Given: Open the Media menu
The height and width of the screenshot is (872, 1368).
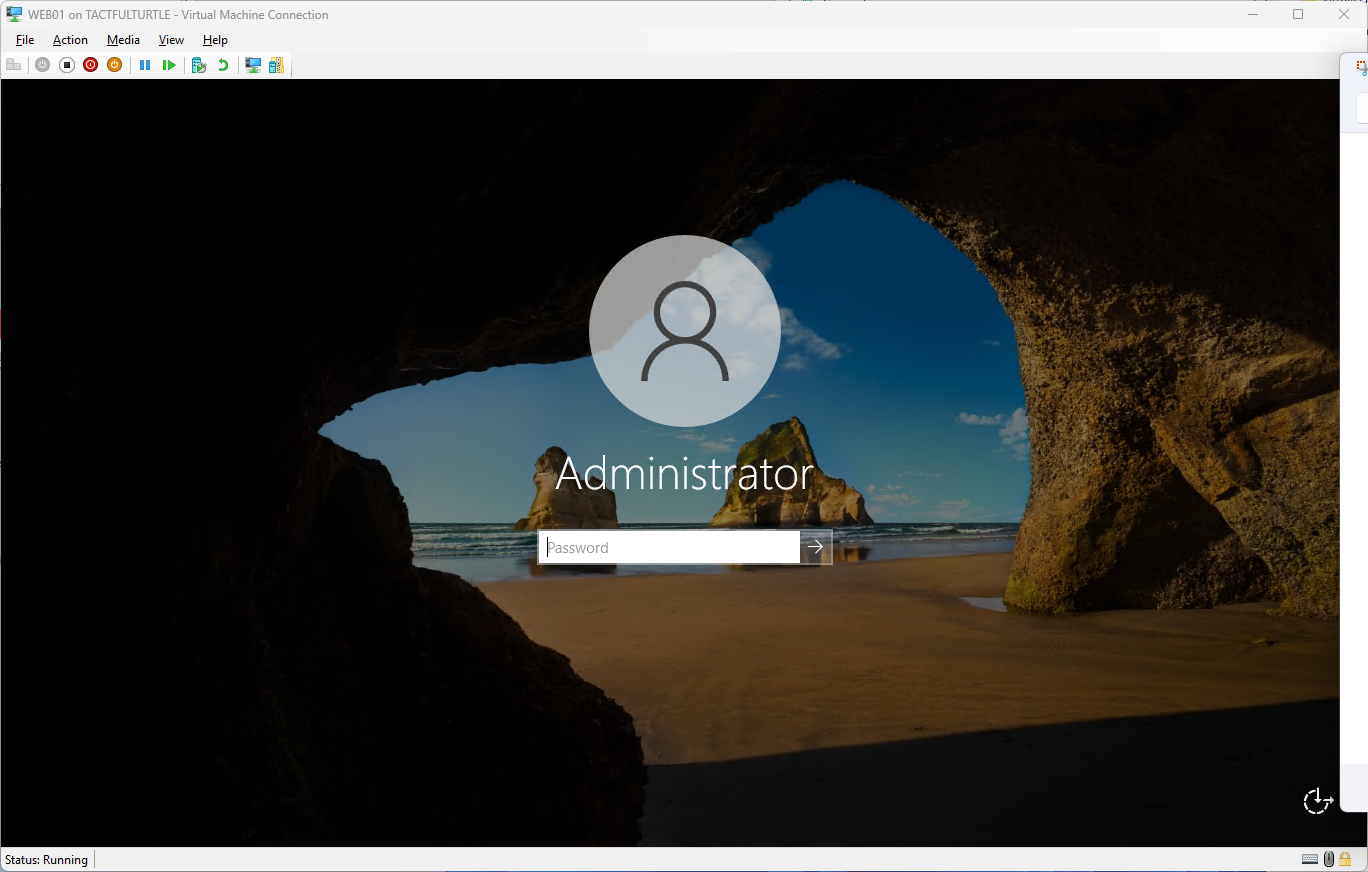Looking at the screenshot, I should [123, 40].
